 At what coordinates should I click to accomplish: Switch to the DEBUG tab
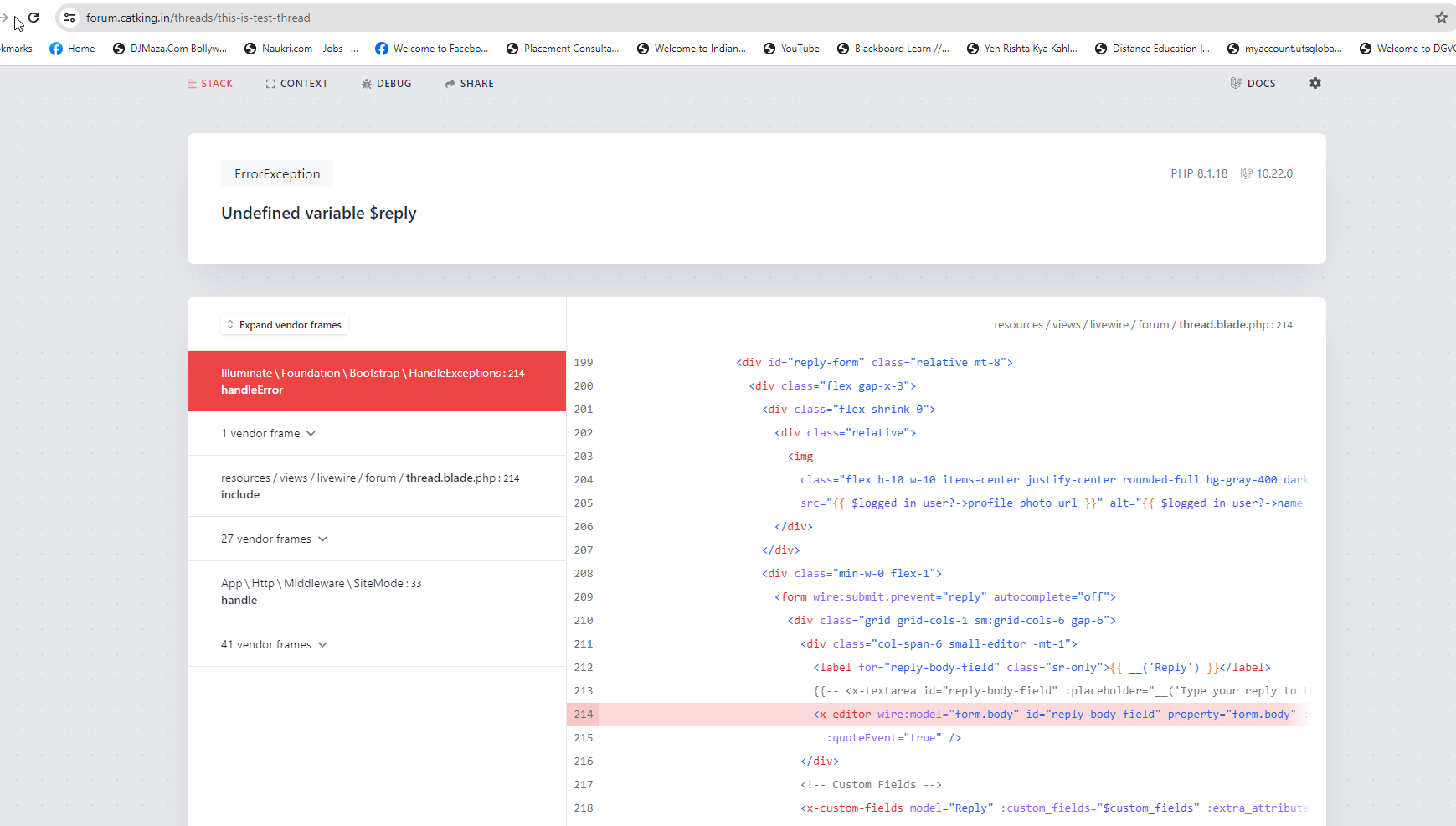click(x=386, y=84)
